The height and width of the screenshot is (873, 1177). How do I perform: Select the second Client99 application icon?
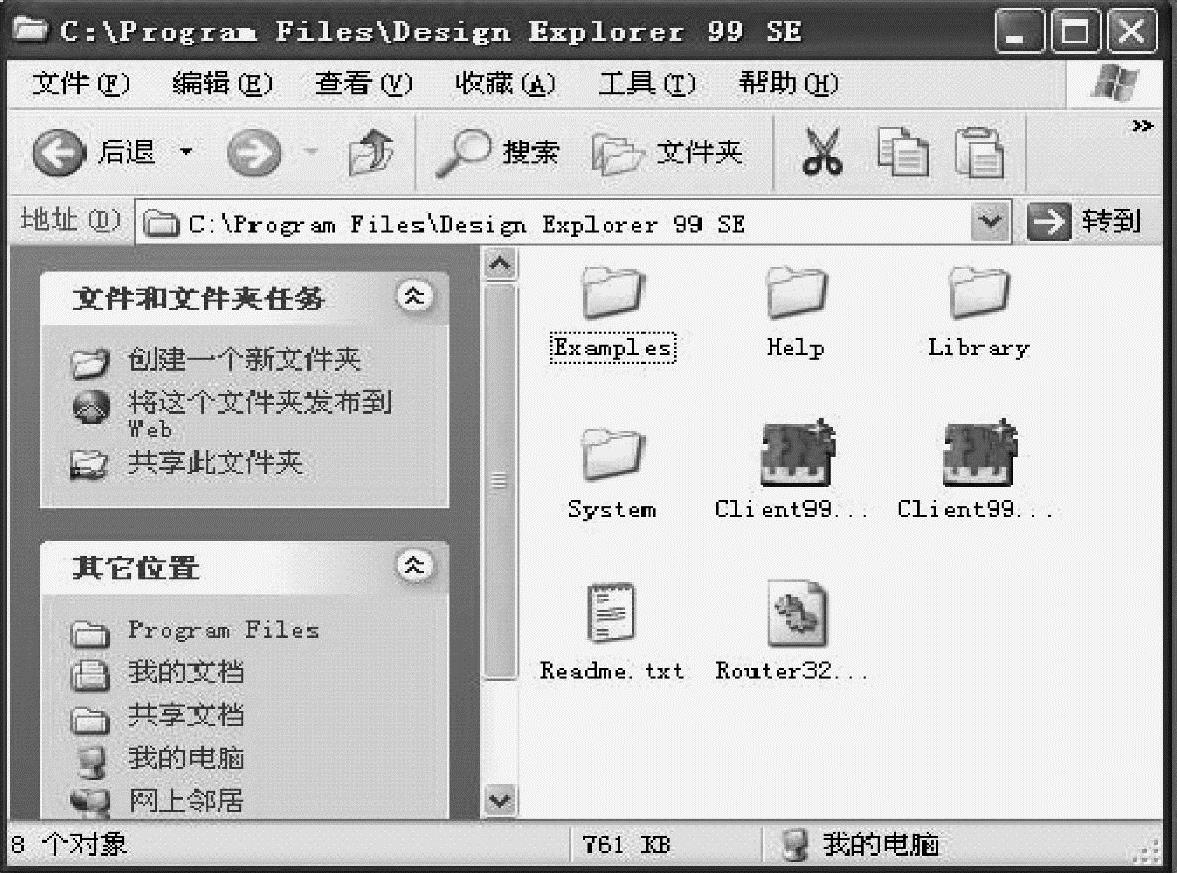coord(980,453)
